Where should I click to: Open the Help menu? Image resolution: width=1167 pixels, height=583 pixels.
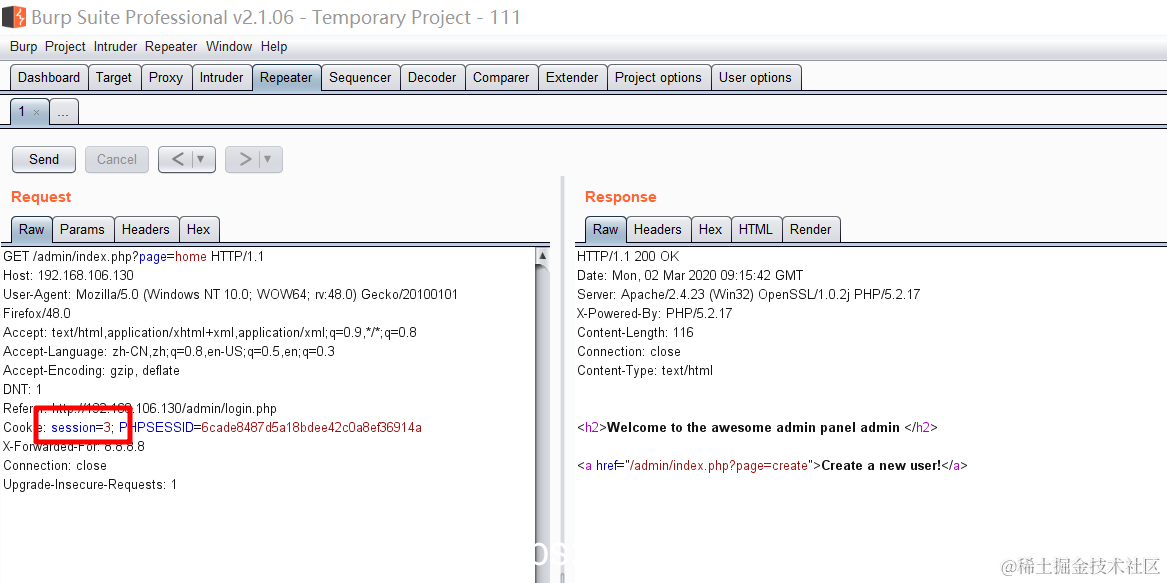[274, 46]
